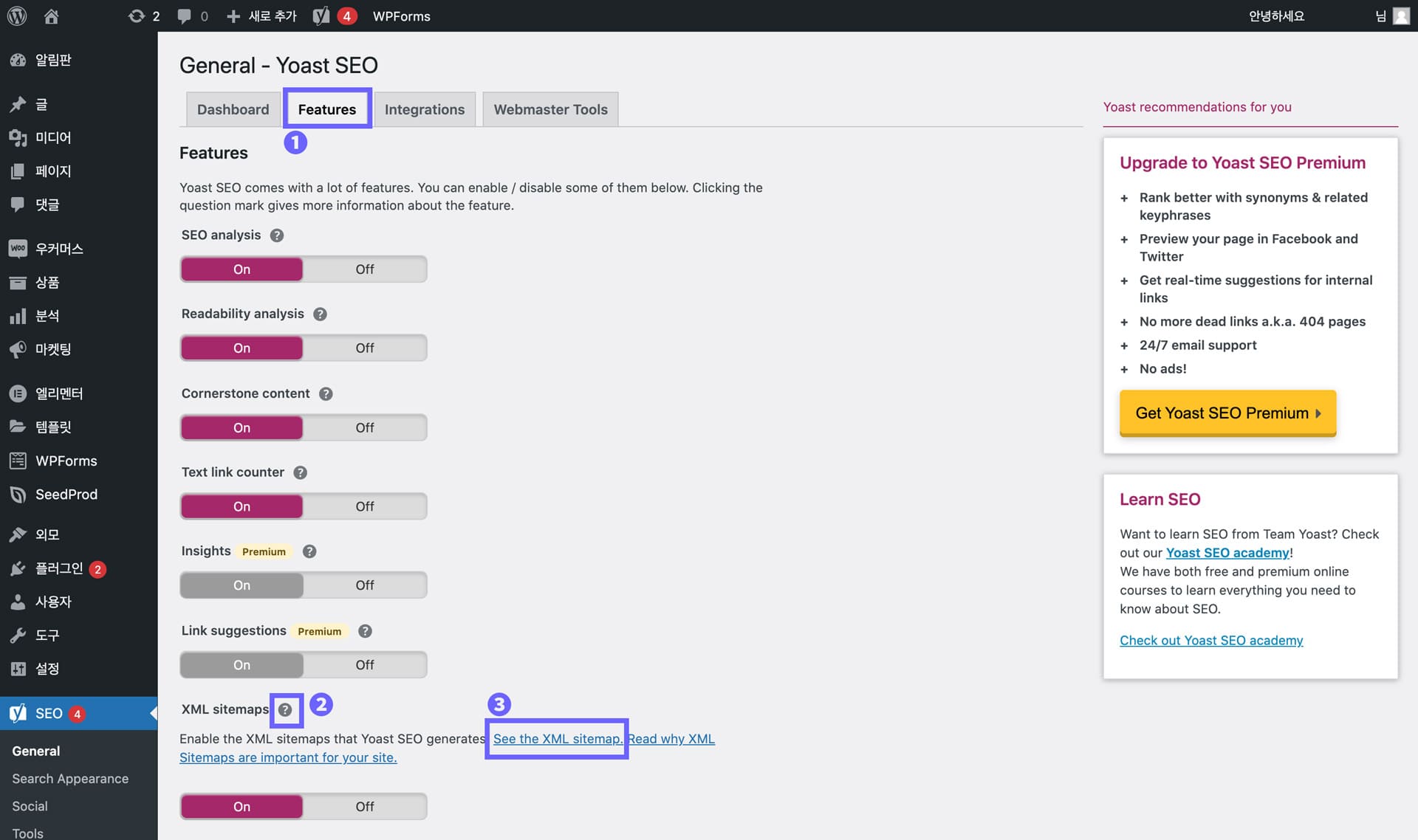Expand WooCommerce menu in sidebar
The height and width of the screenshot is (840, 1418).
[59, 249]
